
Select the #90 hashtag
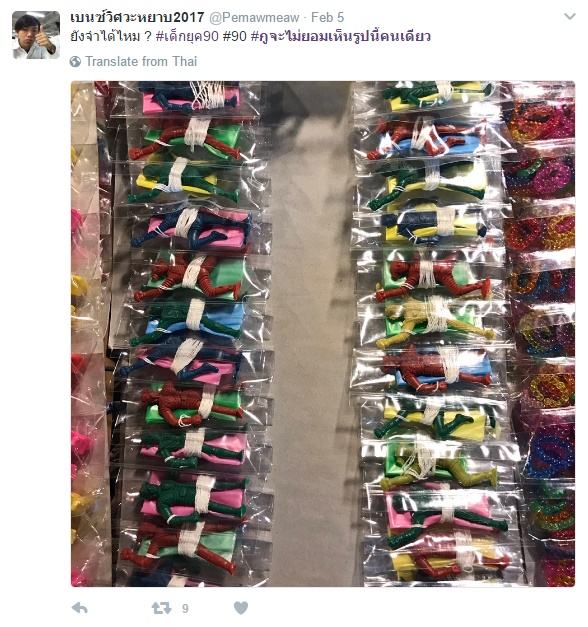click(234, 36)
